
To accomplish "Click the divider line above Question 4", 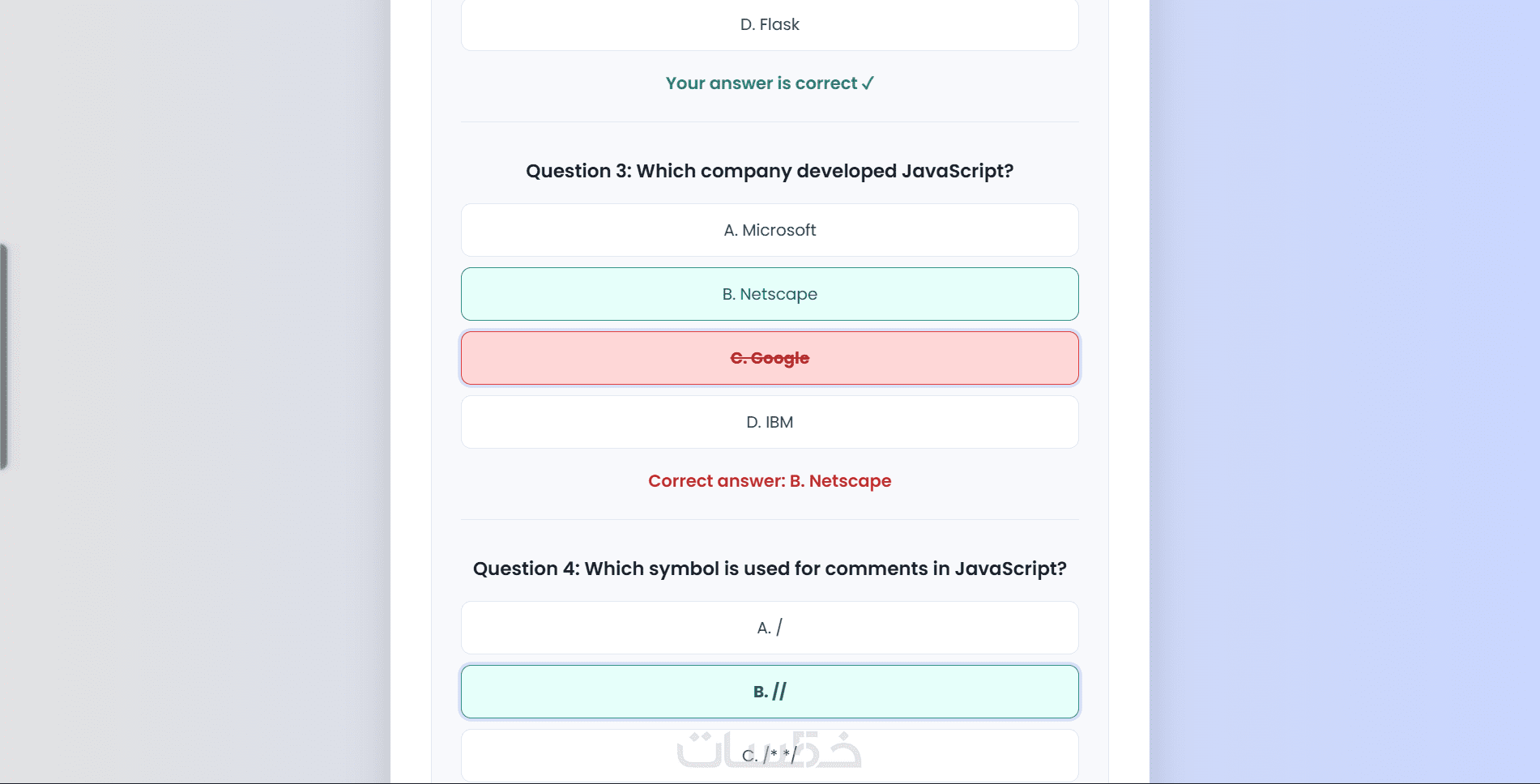I will [x=770, y=520].
